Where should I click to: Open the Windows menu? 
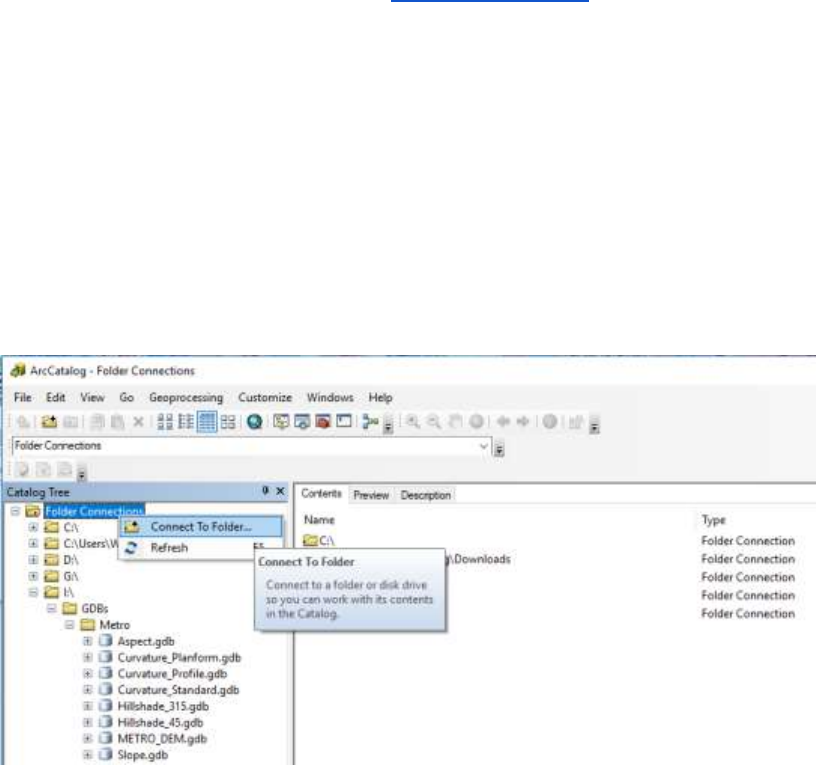point(330,398)
